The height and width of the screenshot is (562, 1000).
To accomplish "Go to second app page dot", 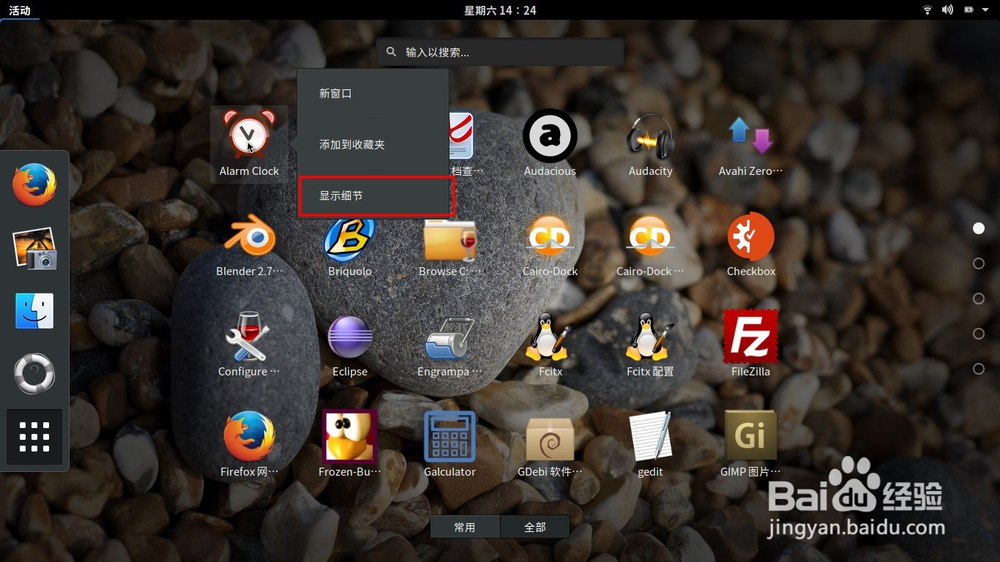I will coord(978,263).
